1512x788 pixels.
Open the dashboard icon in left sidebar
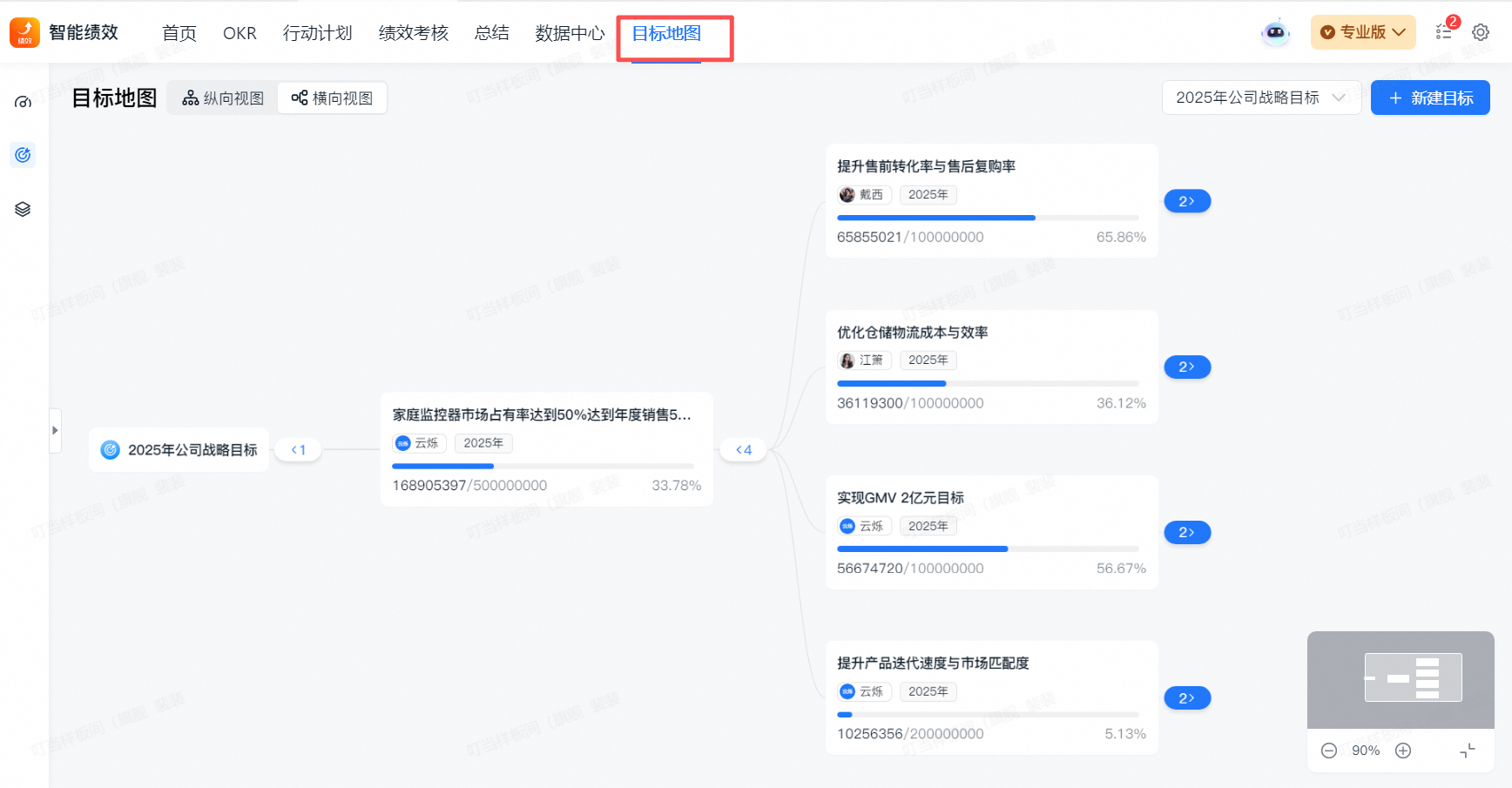pyautogui.click(x=23, y=102)
